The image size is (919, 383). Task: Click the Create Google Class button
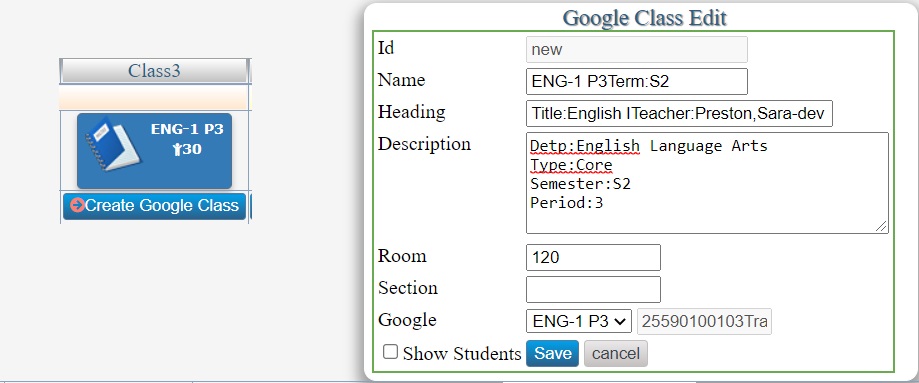[x=154, y=206]
